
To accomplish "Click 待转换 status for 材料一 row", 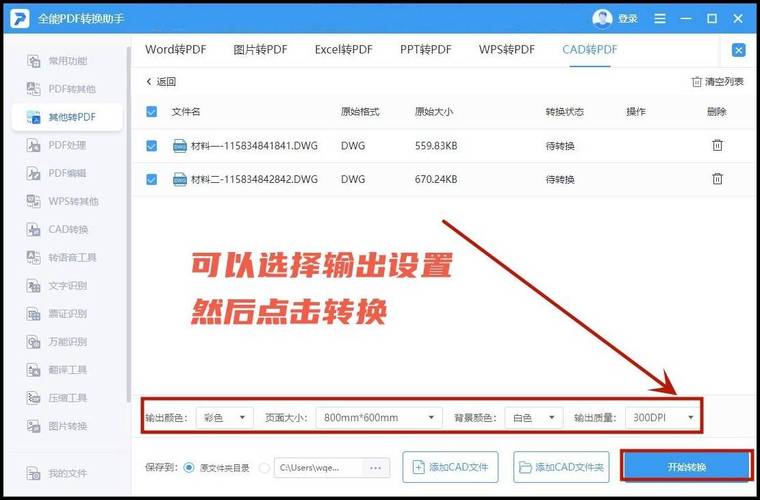I will tap(560, 146).
